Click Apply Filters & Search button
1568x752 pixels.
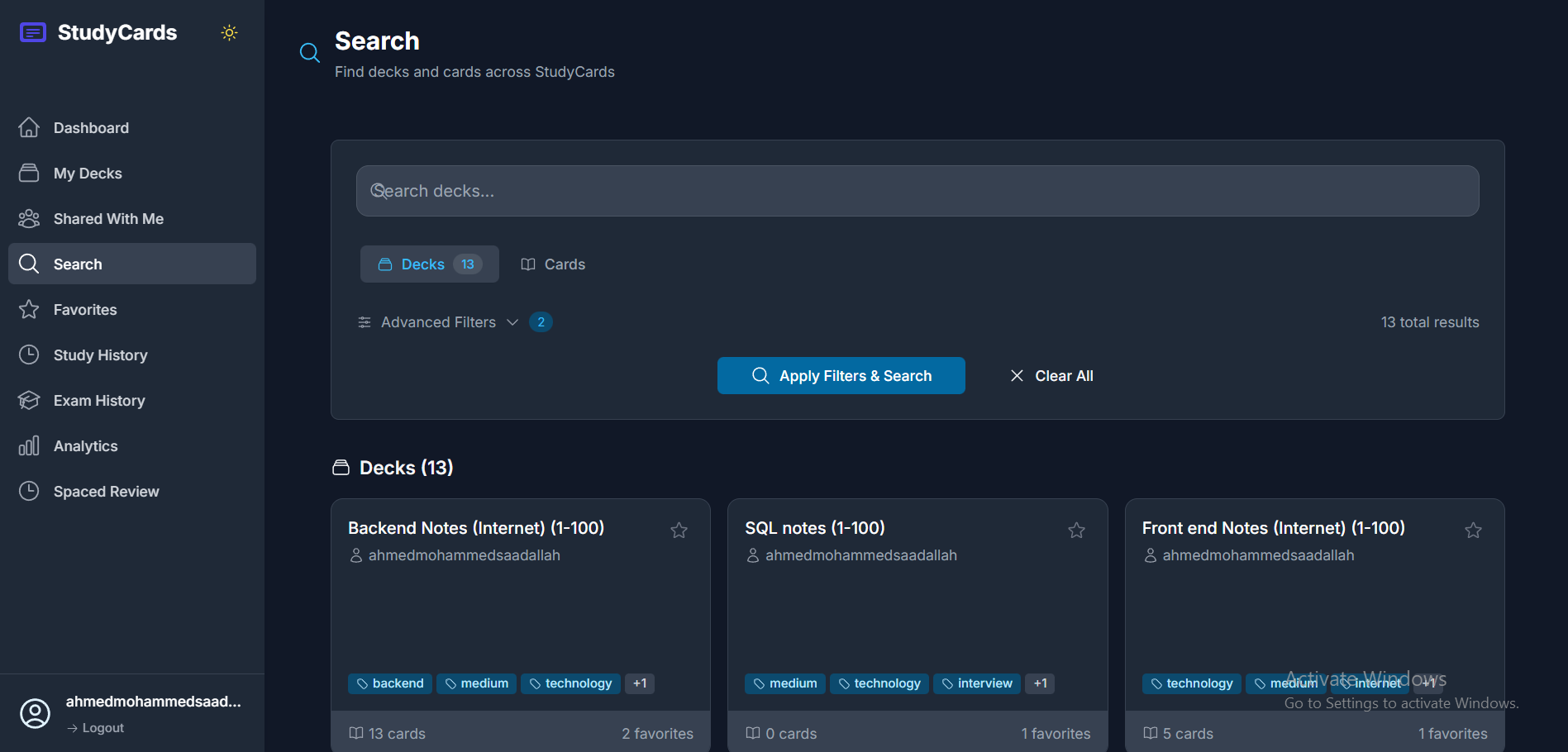[841, 375]
